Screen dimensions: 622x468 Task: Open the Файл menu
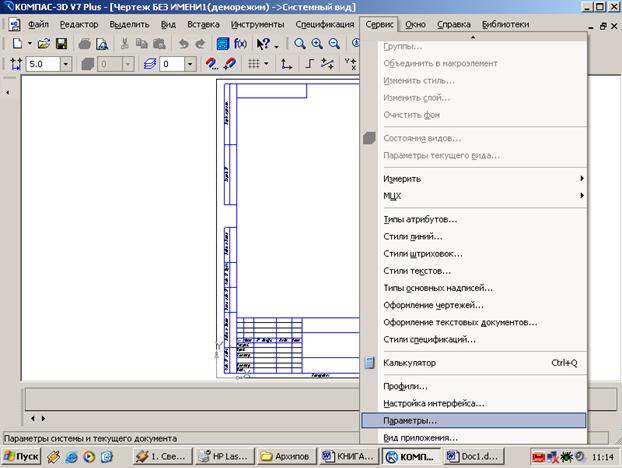pyautogui.click(x=38, y=23)
